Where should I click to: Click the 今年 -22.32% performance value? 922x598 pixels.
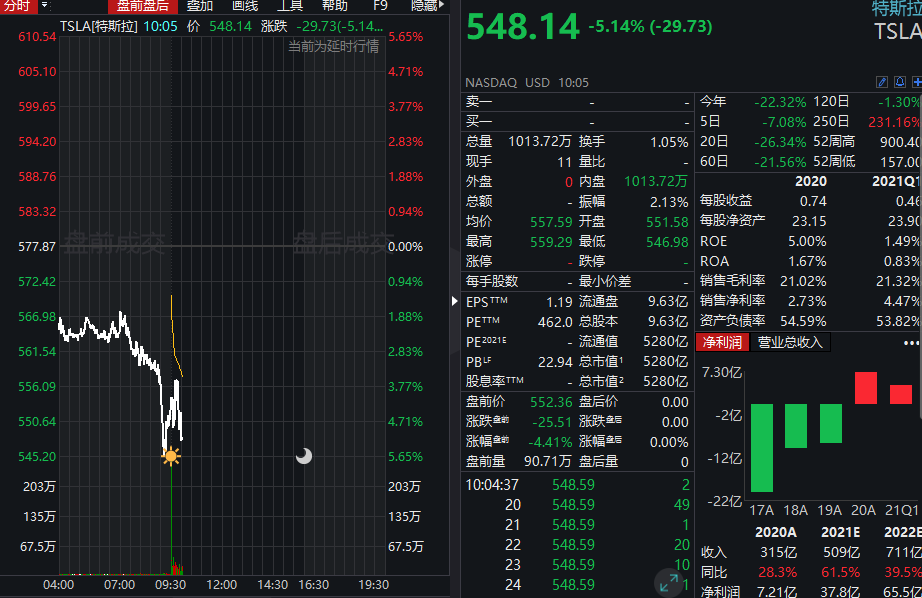pyautogui.click(x=780, y=102)
